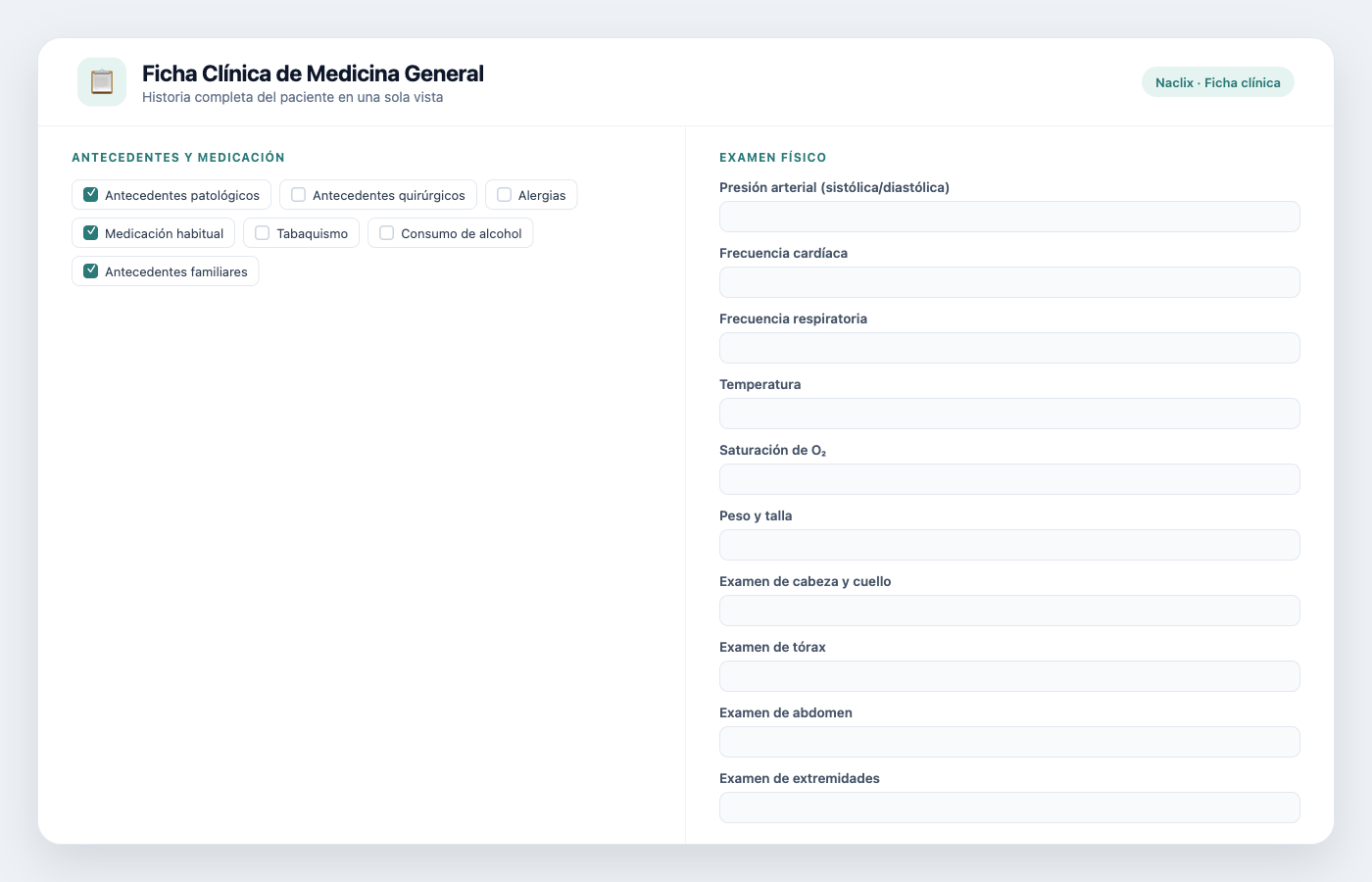The image size is (1372, 882).
Task: Click the Ficha Clínica de Medicina General title
Action: tap(313, 73)
